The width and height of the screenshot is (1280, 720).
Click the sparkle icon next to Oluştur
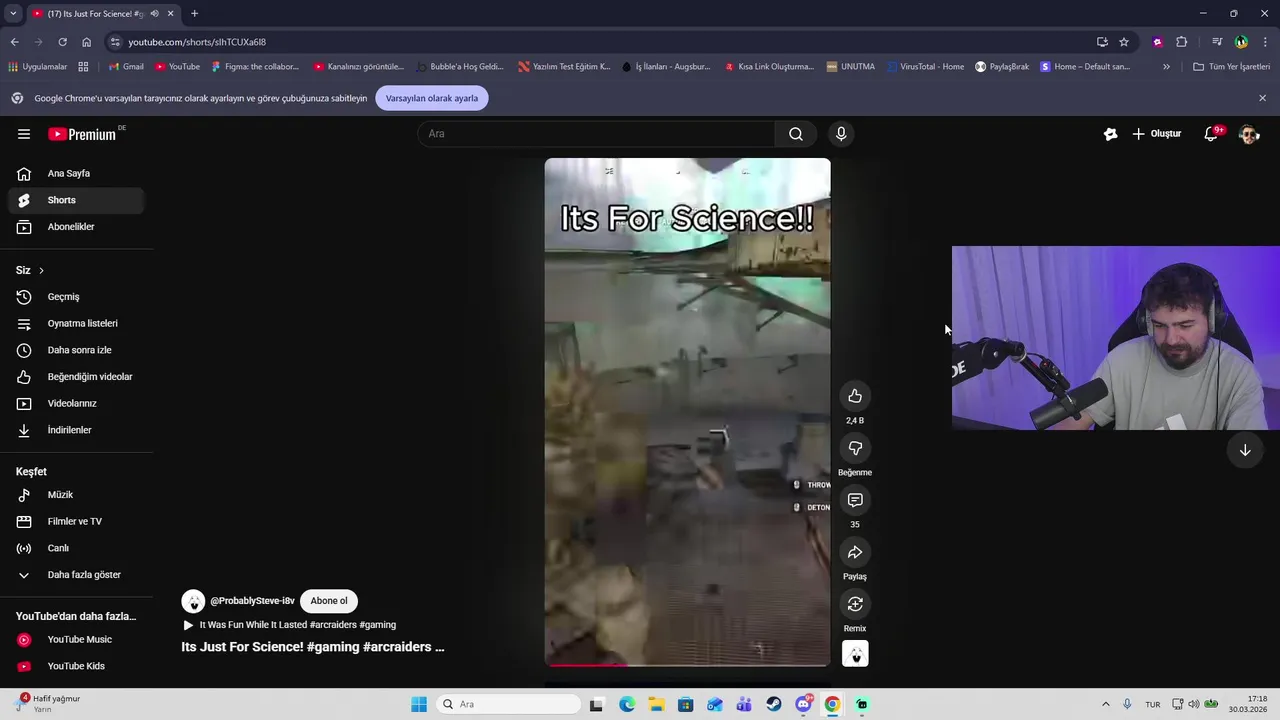1110,134
